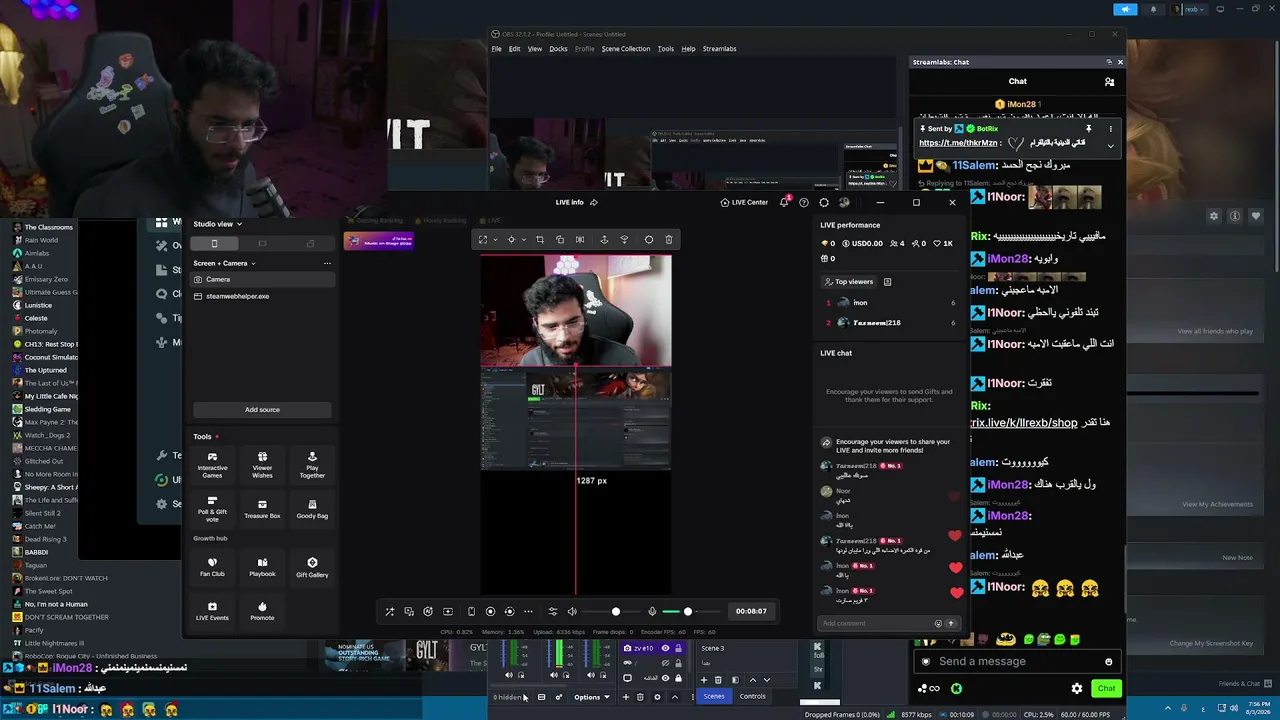Open the audio mixer settings icon
This screenshot has height=720, width=1280.
point(553,612)
